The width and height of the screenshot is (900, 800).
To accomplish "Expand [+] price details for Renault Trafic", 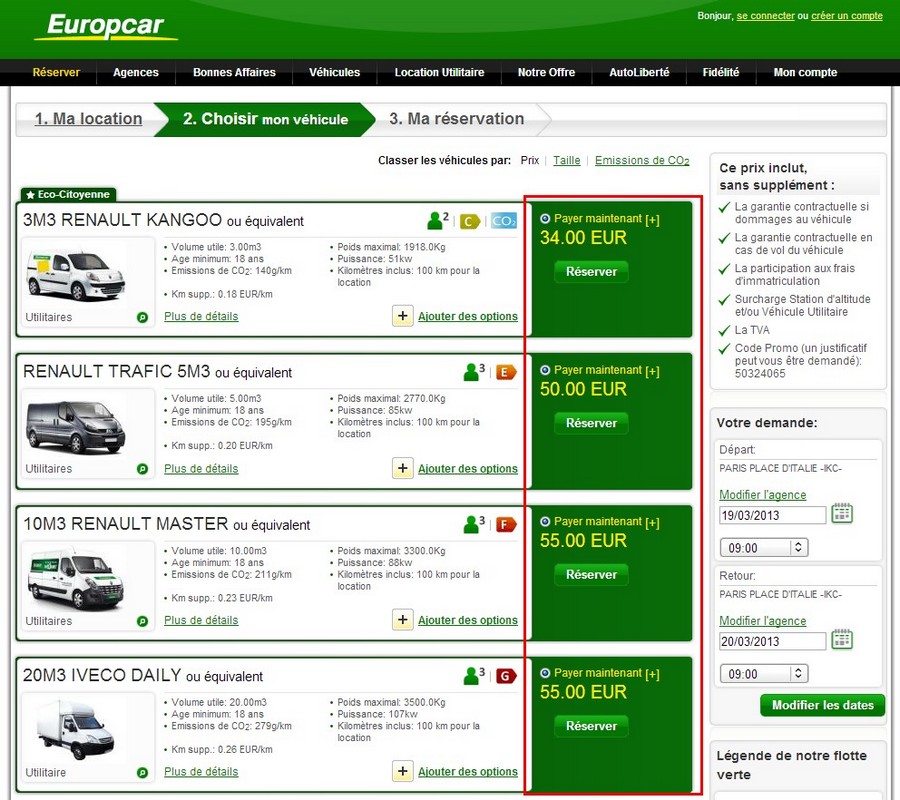I will click(x=653, y=371).
